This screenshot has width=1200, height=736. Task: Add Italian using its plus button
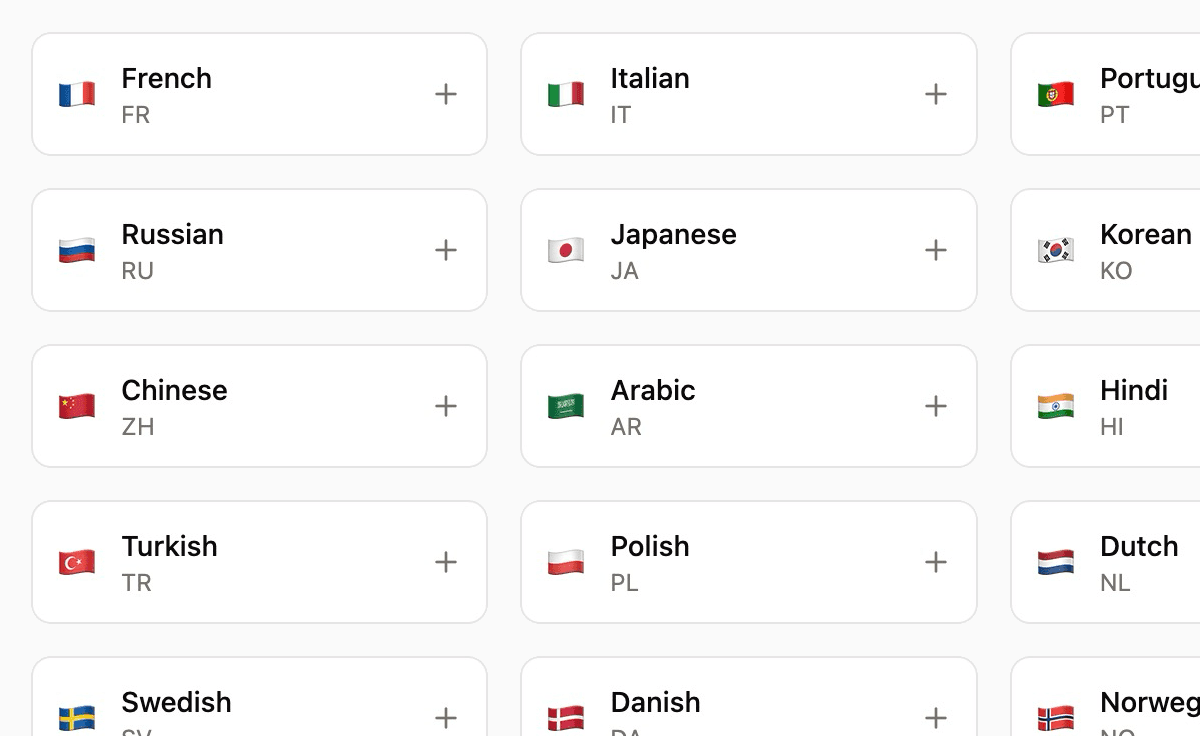[935, 93]
